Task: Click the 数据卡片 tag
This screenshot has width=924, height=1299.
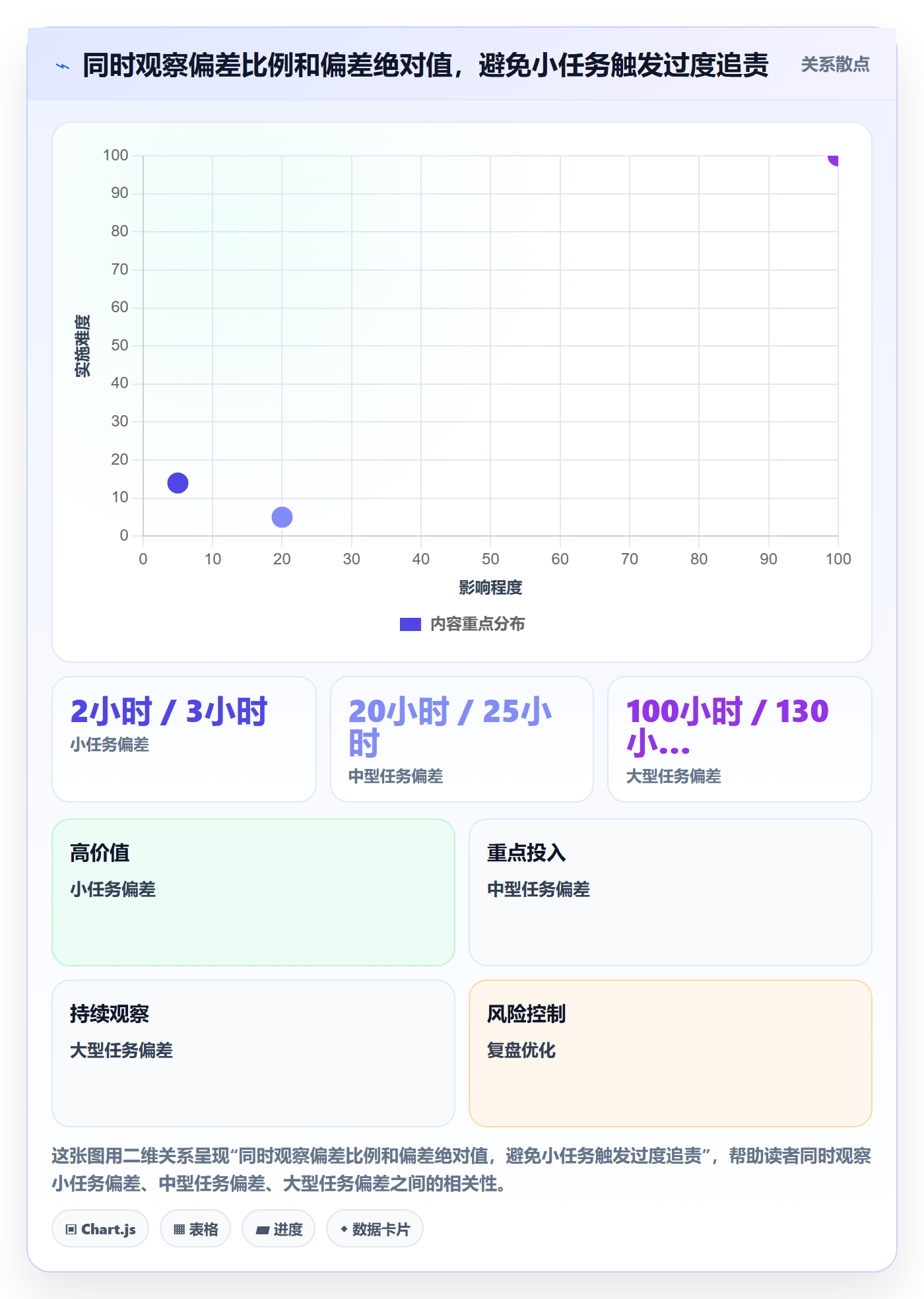Action: tap(375, 1229)
